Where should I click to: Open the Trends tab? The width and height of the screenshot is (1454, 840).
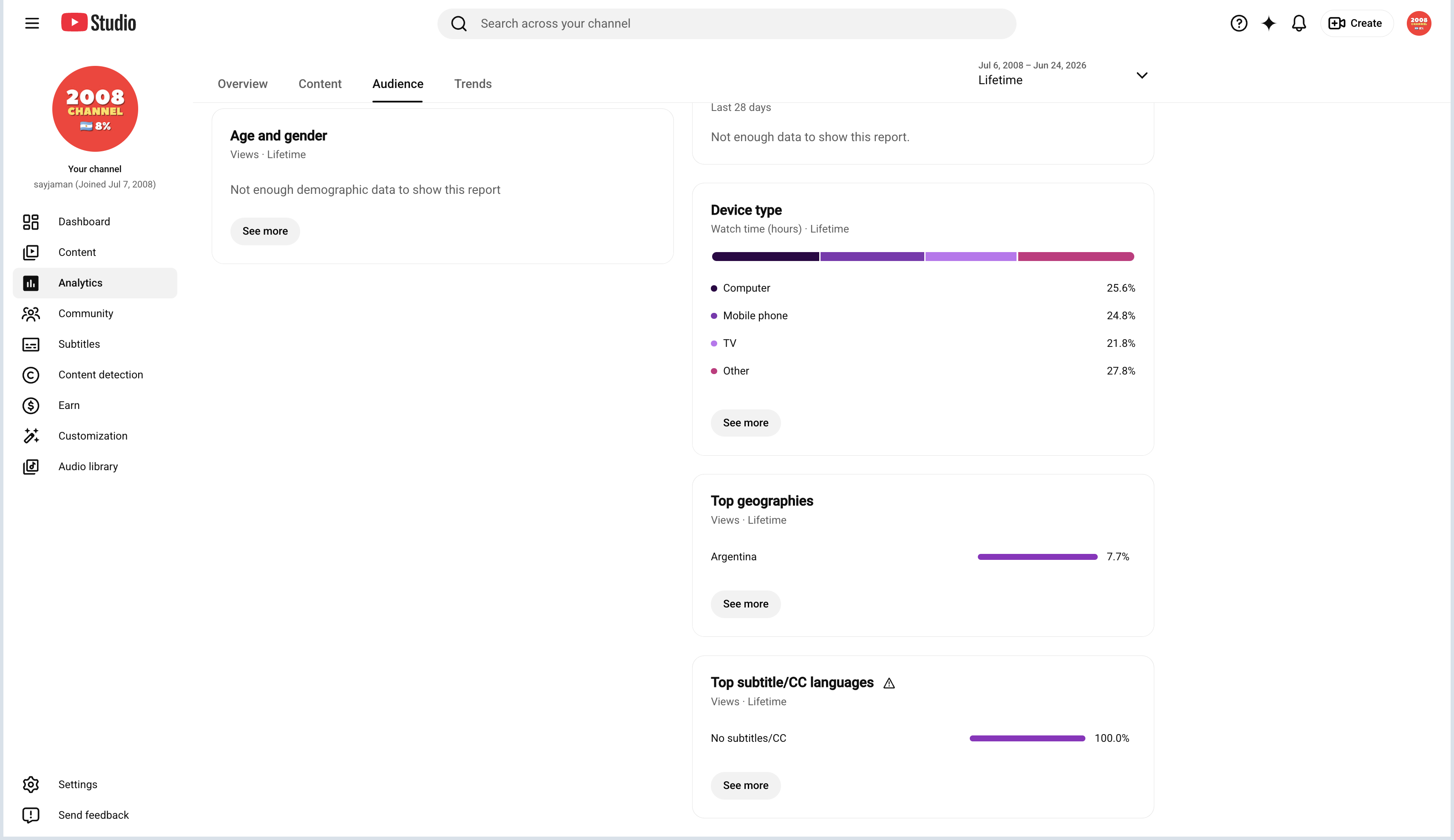pyautogui.click(x=473, y=84)
